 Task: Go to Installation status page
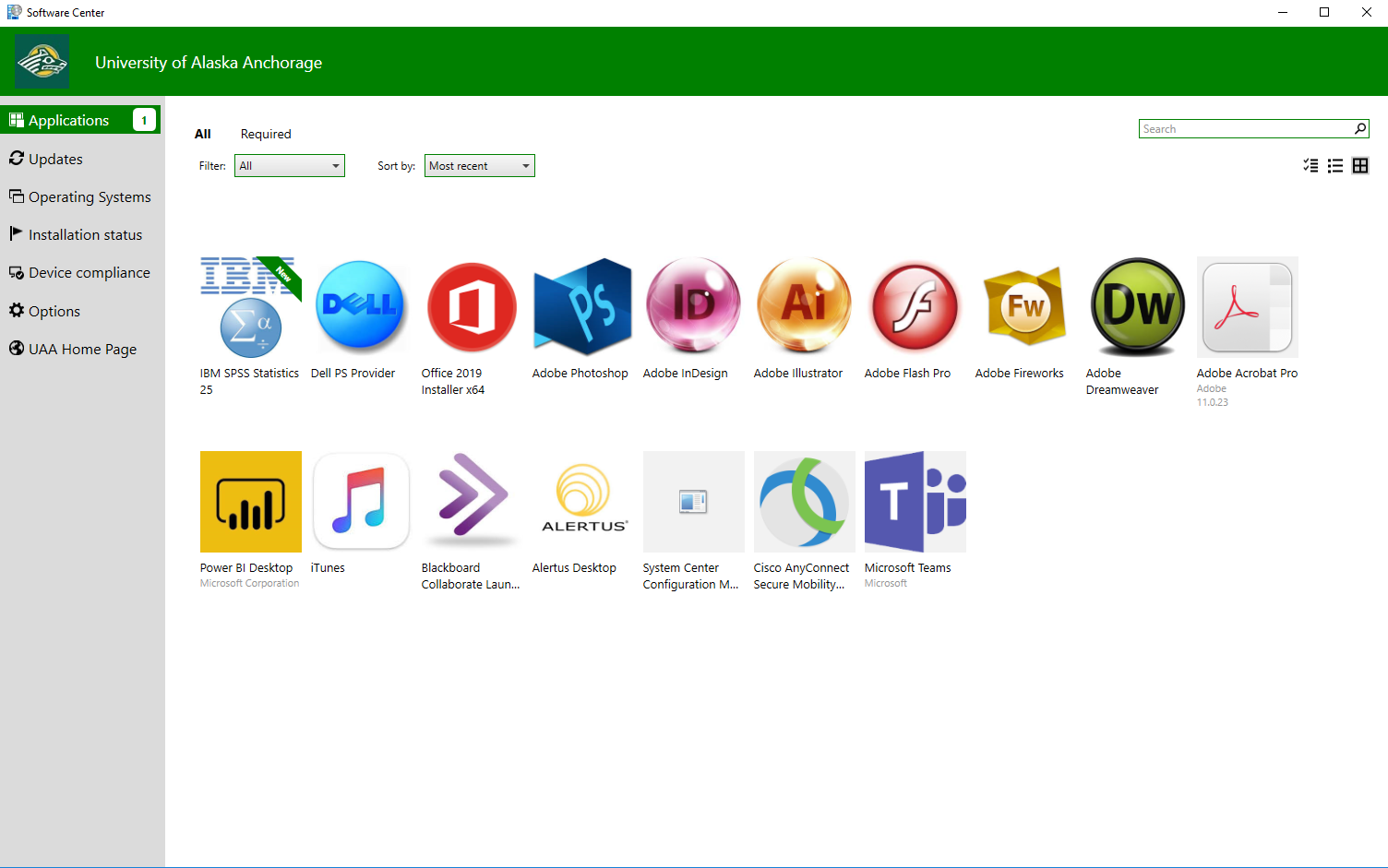85,235
